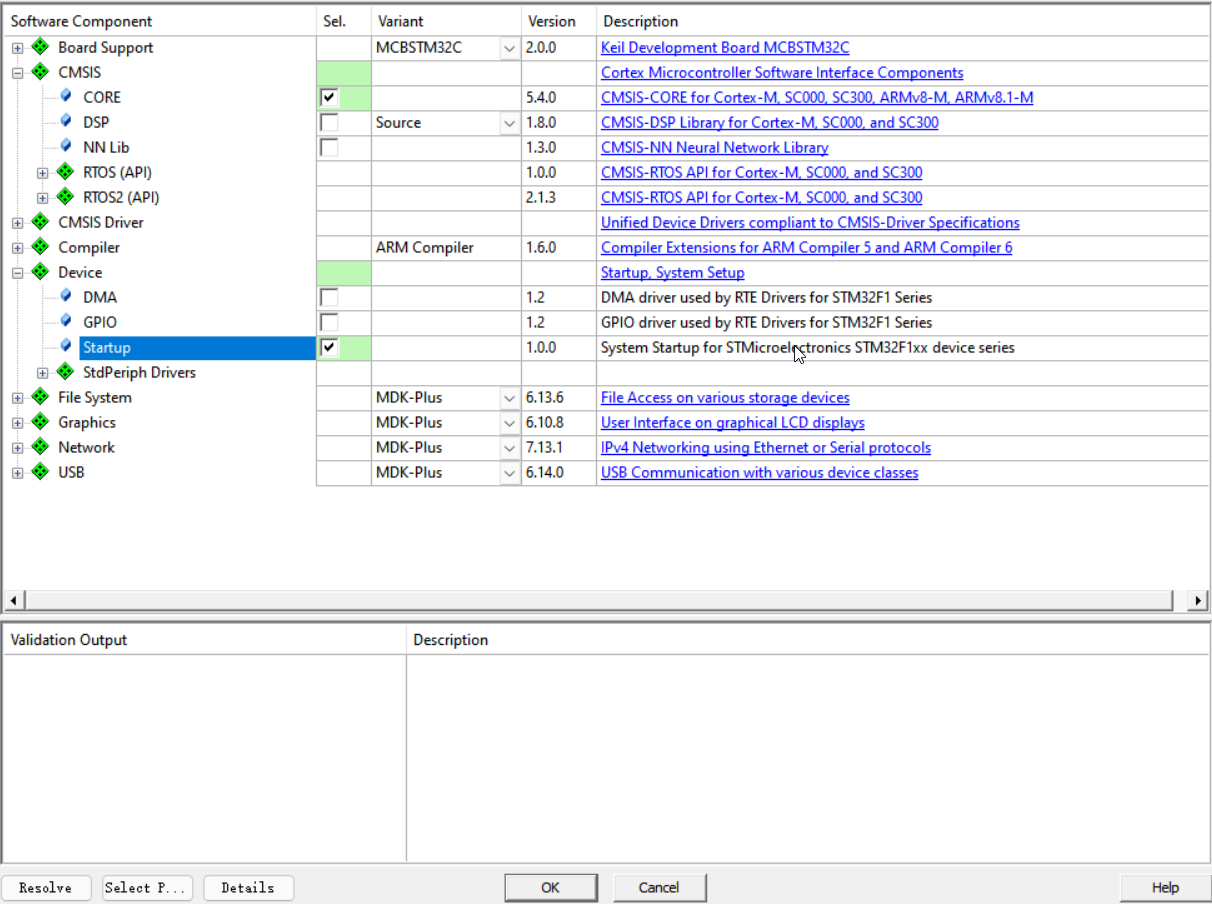Enable the NN Lib checkbox

(329, 148)
